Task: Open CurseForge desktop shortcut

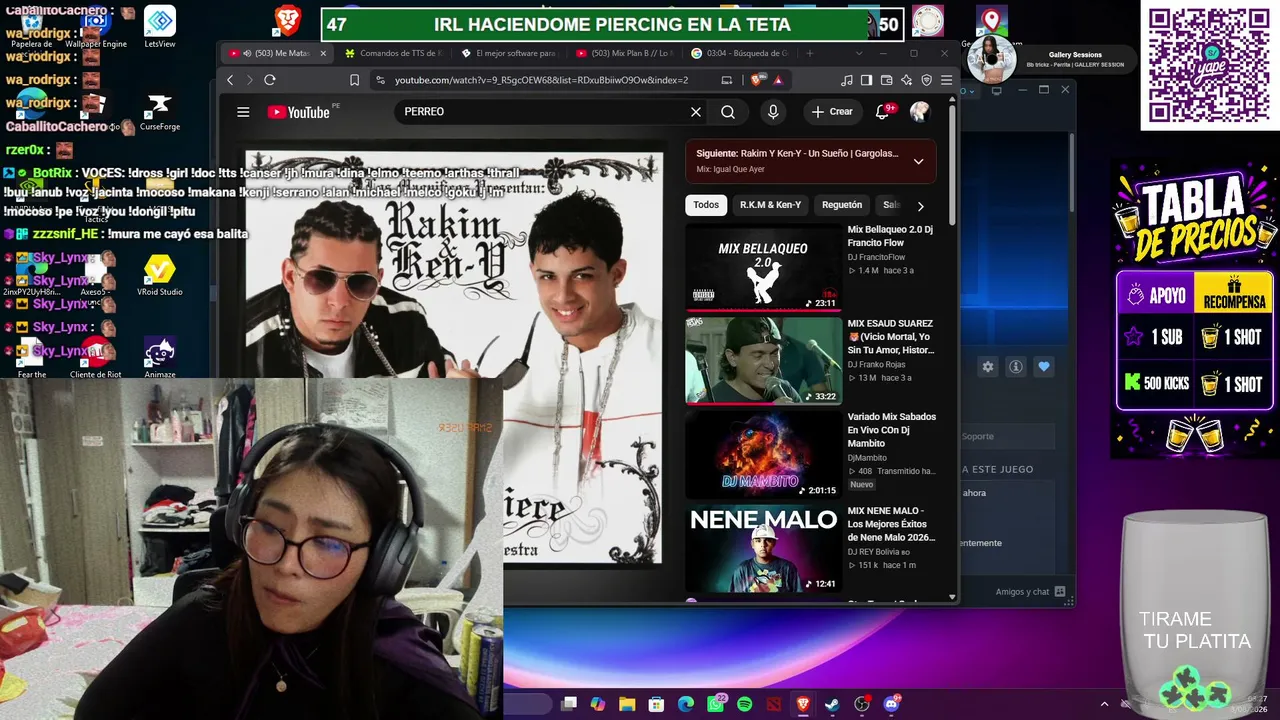Action: tap(159, 112)
